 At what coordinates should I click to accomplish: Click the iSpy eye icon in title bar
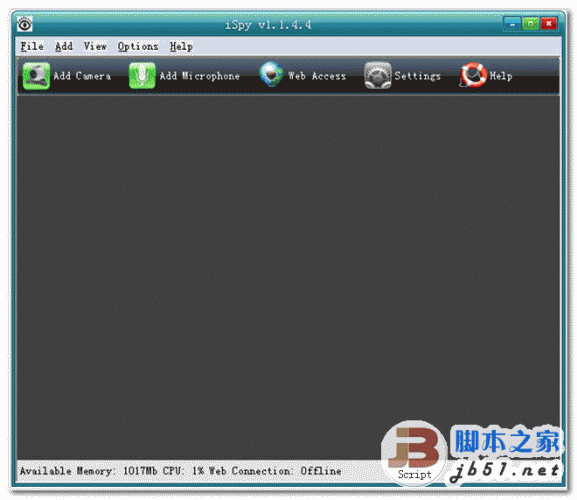click(x=25, y=25)
